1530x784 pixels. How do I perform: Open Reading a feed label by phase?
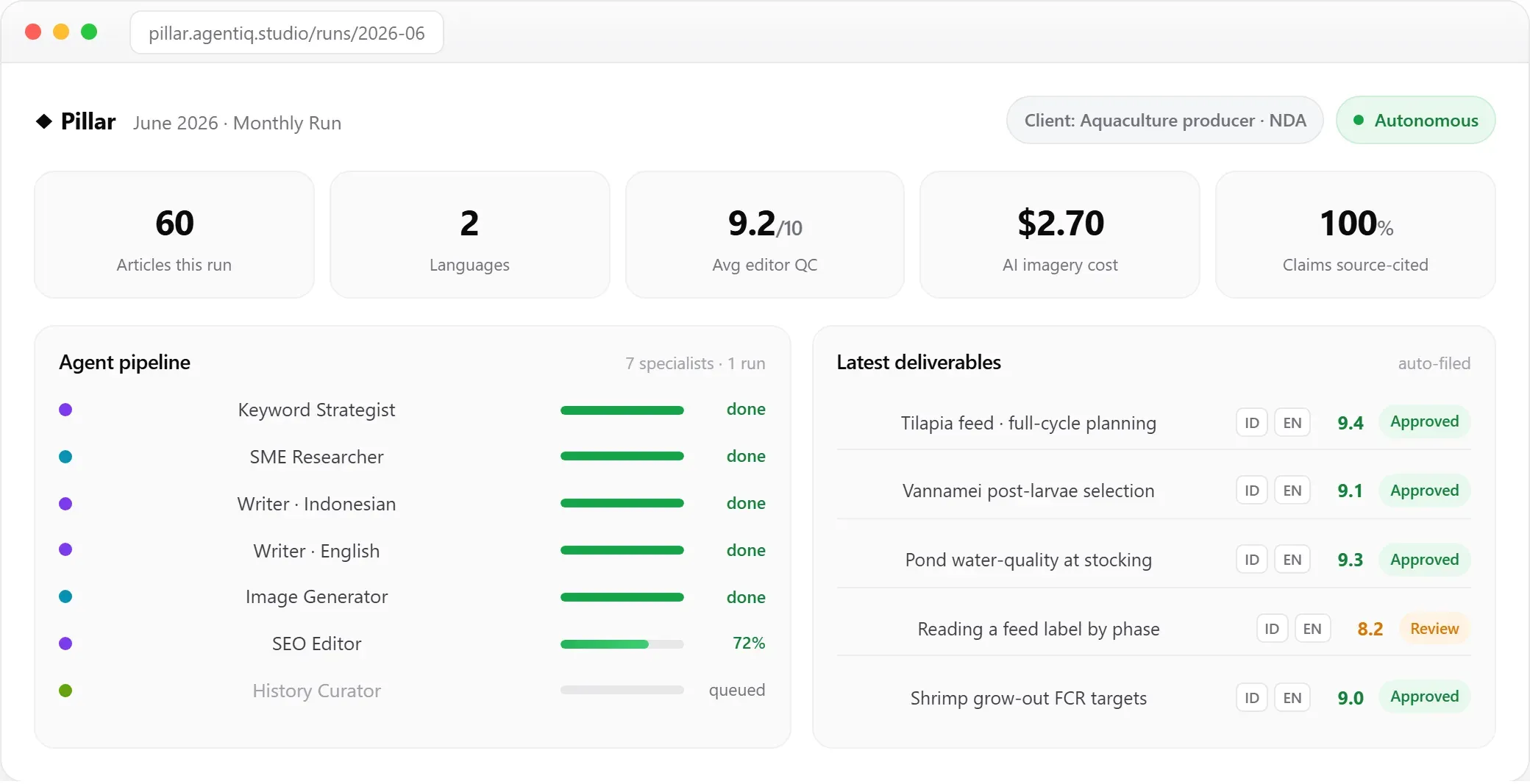point(1039,629)
